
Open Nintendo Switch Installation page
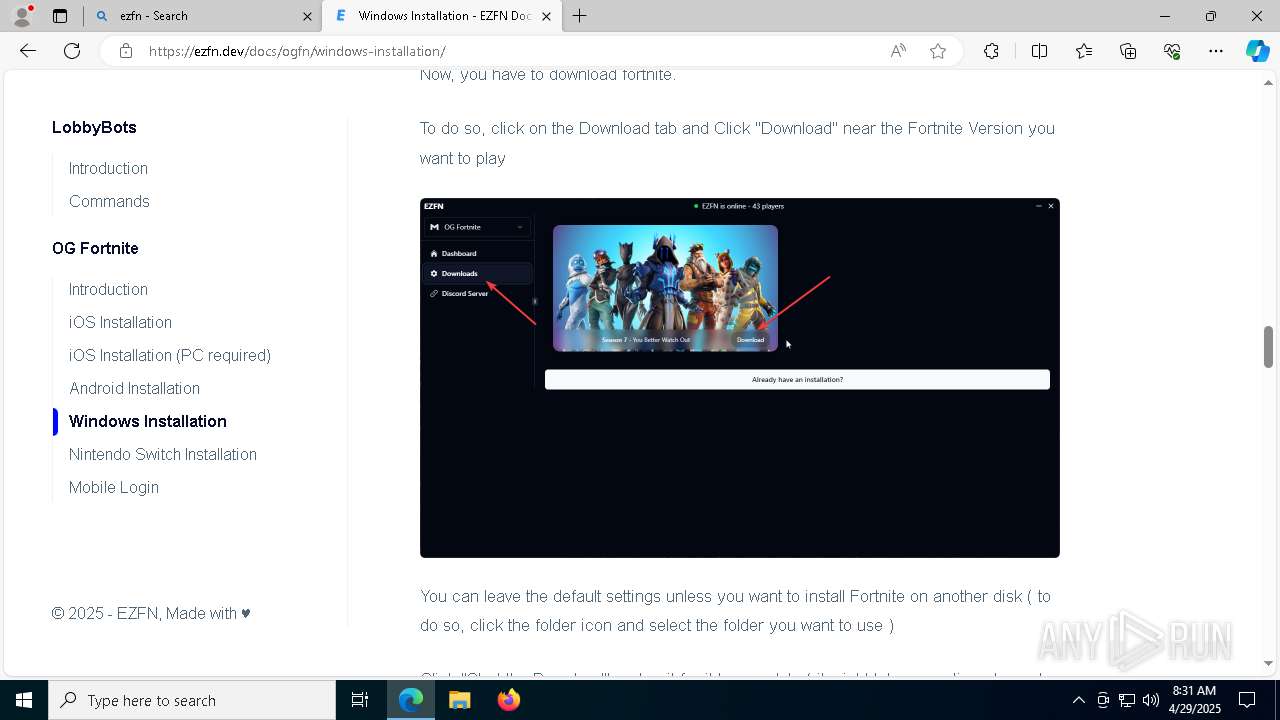(163, 454)
